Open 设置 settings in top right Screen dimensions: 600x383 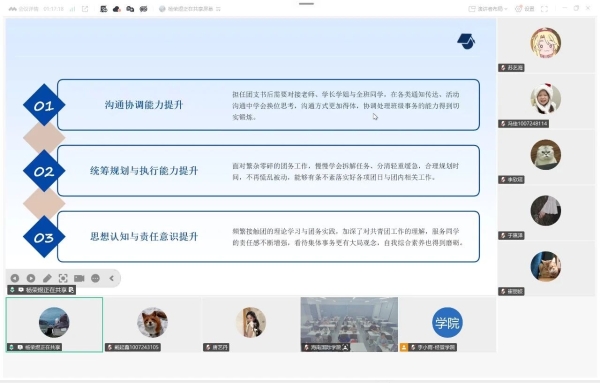[x=525, y=8]
